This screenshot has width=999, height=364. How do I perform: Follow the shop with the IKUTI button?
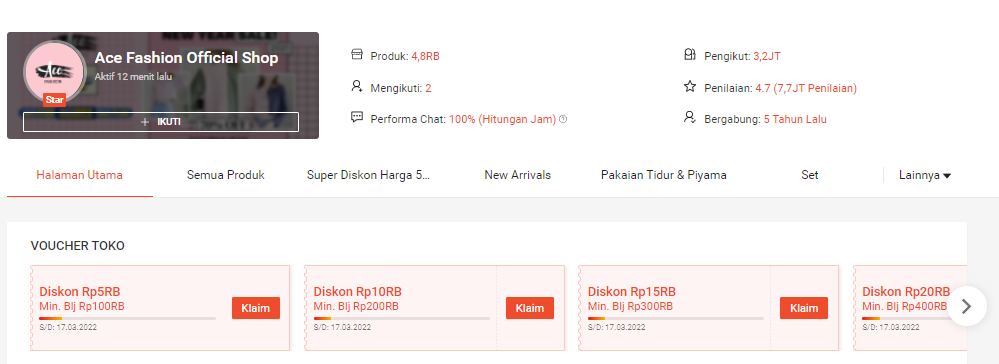161,122
